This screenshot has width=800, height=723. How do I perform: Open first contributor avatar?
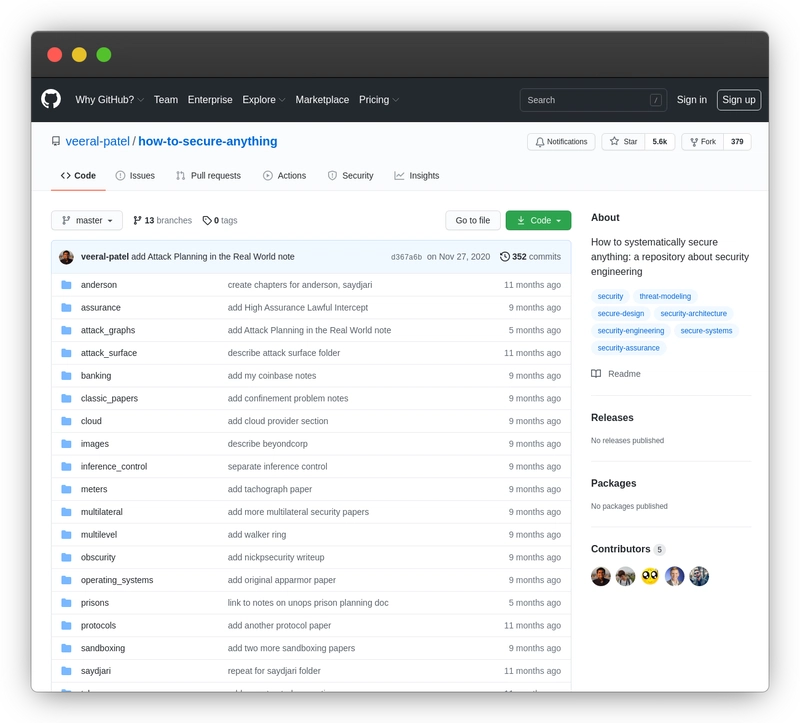(x=601, y=576)
